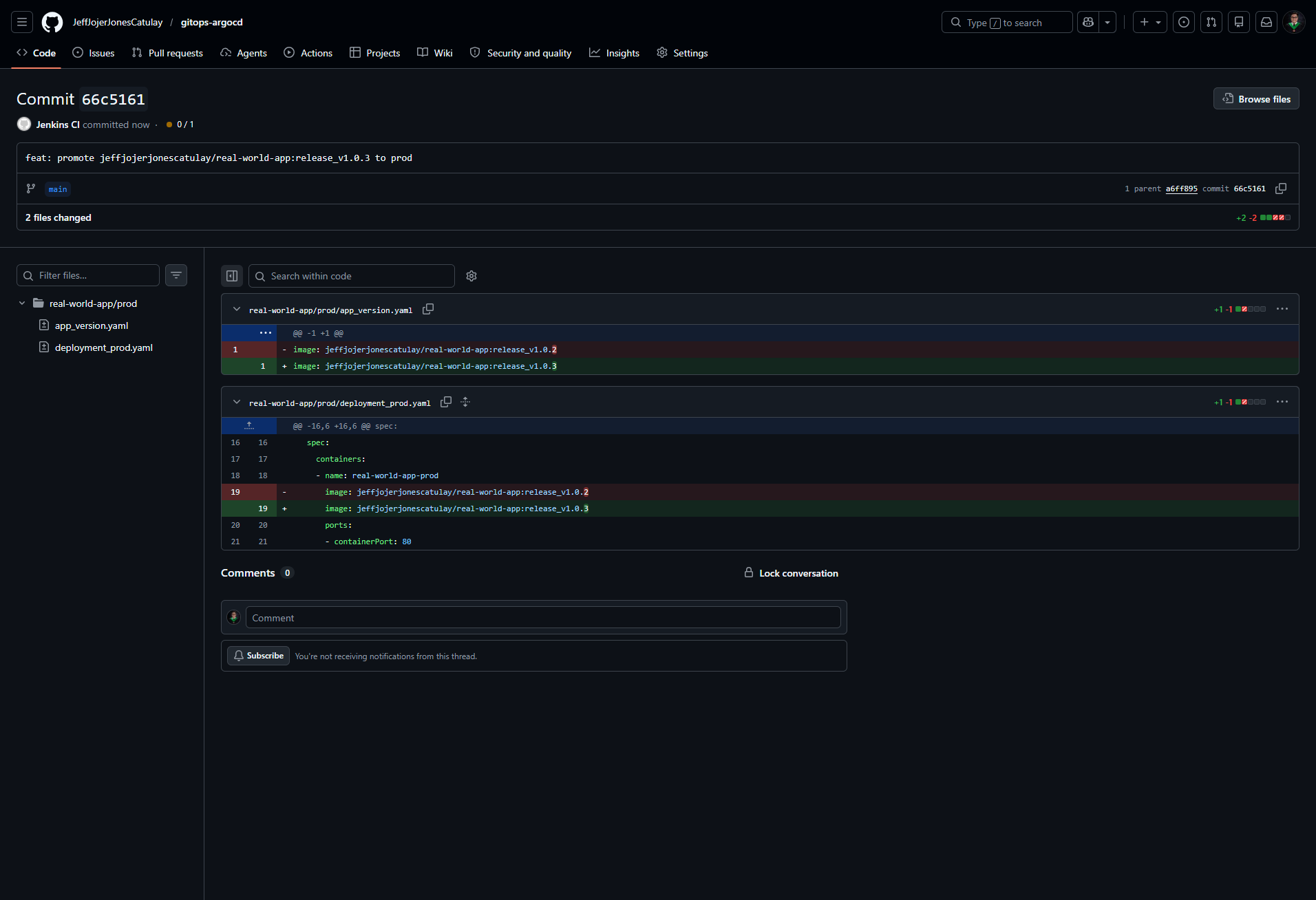
Task: Open the notifications inbox icon
Action: (x=1266, y=22)
